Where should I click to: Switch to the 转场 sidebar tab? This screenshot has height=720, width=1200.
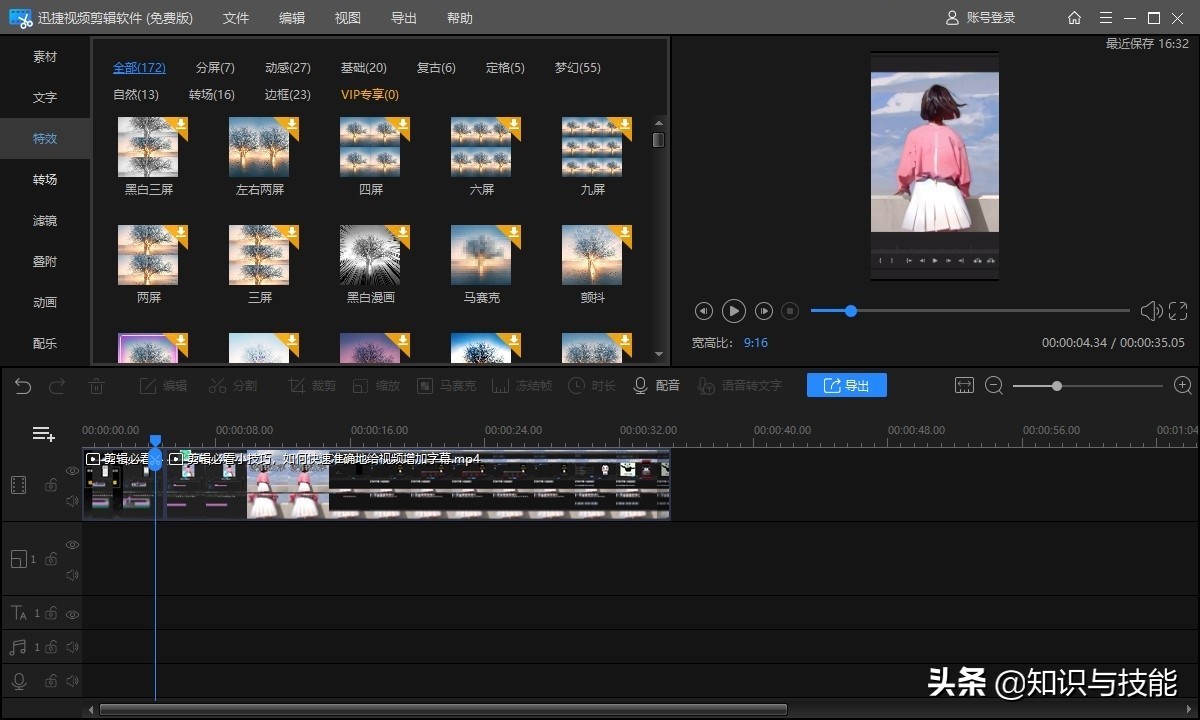(x=45, y=180)
